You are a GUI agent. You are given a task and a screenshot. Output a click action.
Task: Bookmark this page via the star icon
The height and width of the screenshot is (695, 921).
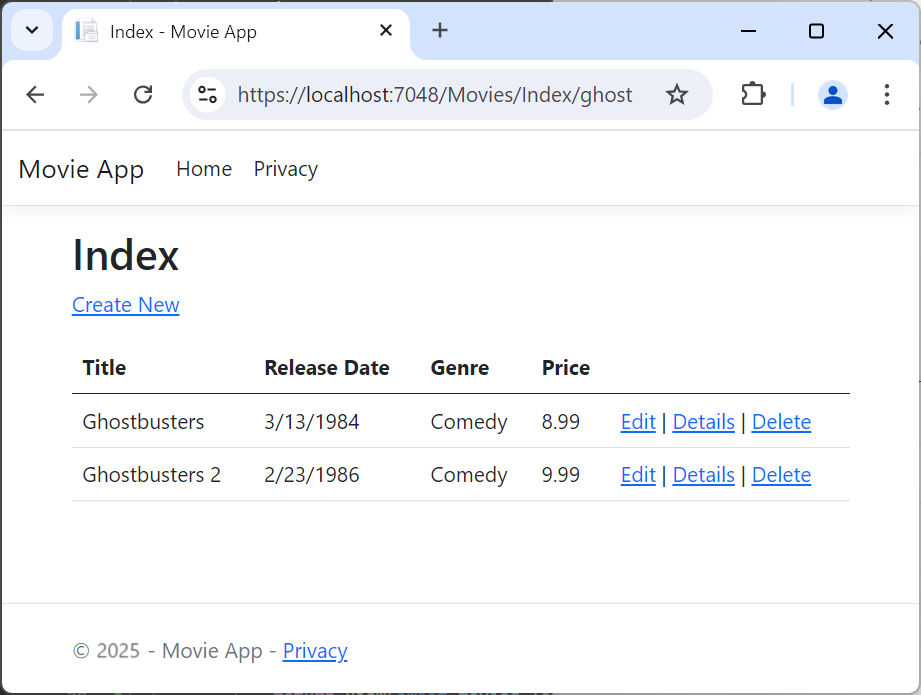[x=677, y=94]
